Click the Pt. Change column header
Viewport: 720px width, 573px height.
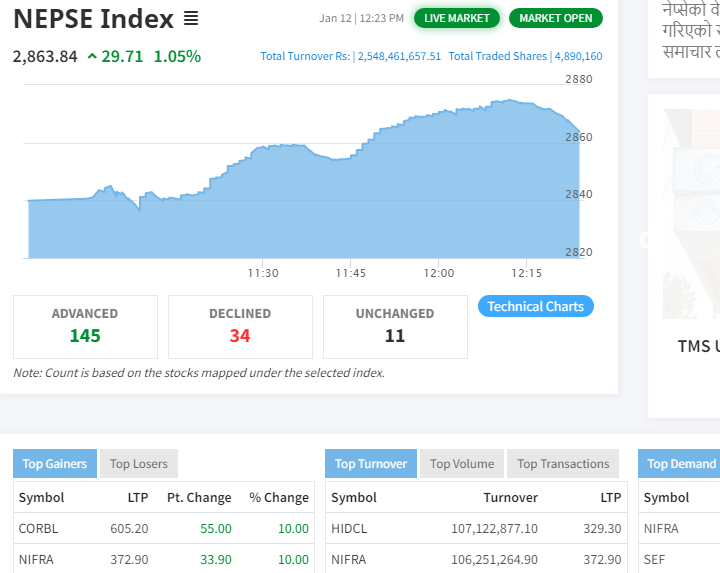199,498
